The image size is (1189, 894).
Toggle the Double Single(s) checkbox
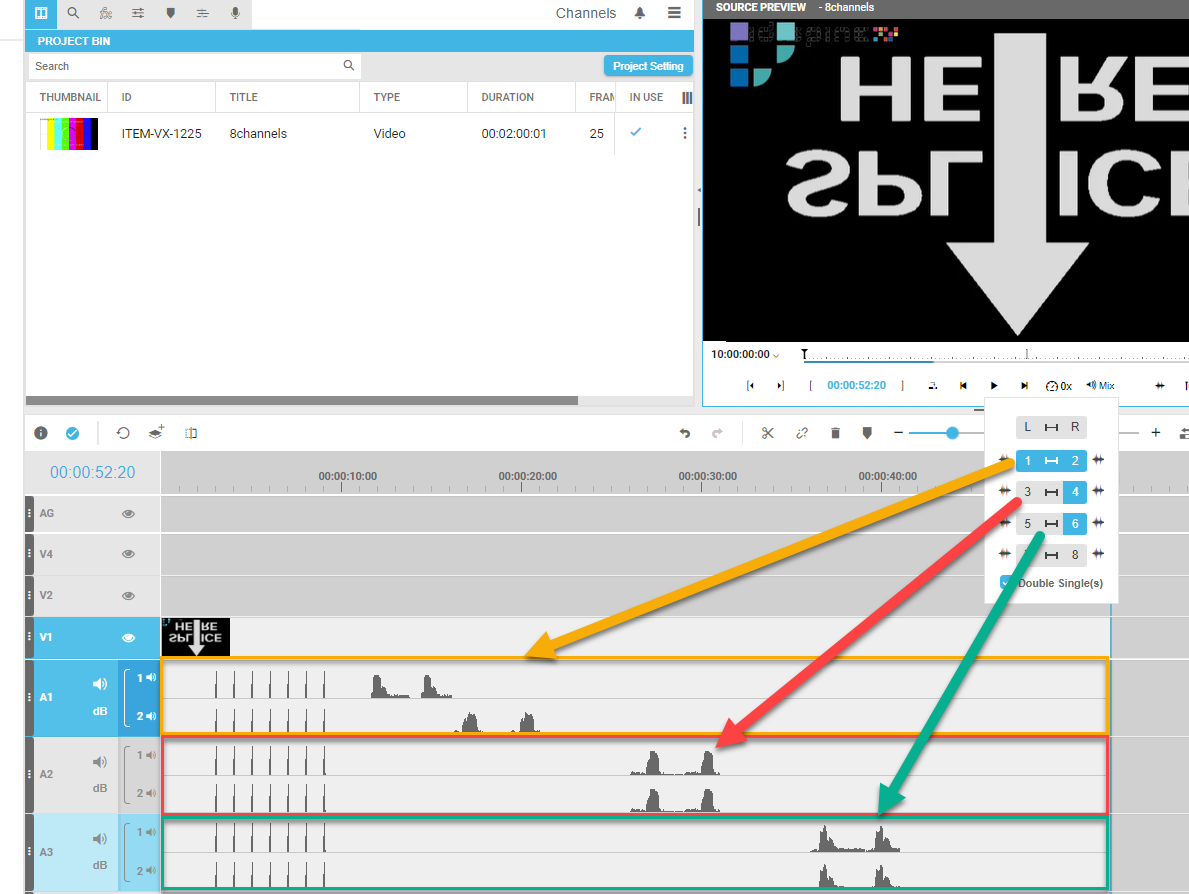[1007, 583]
